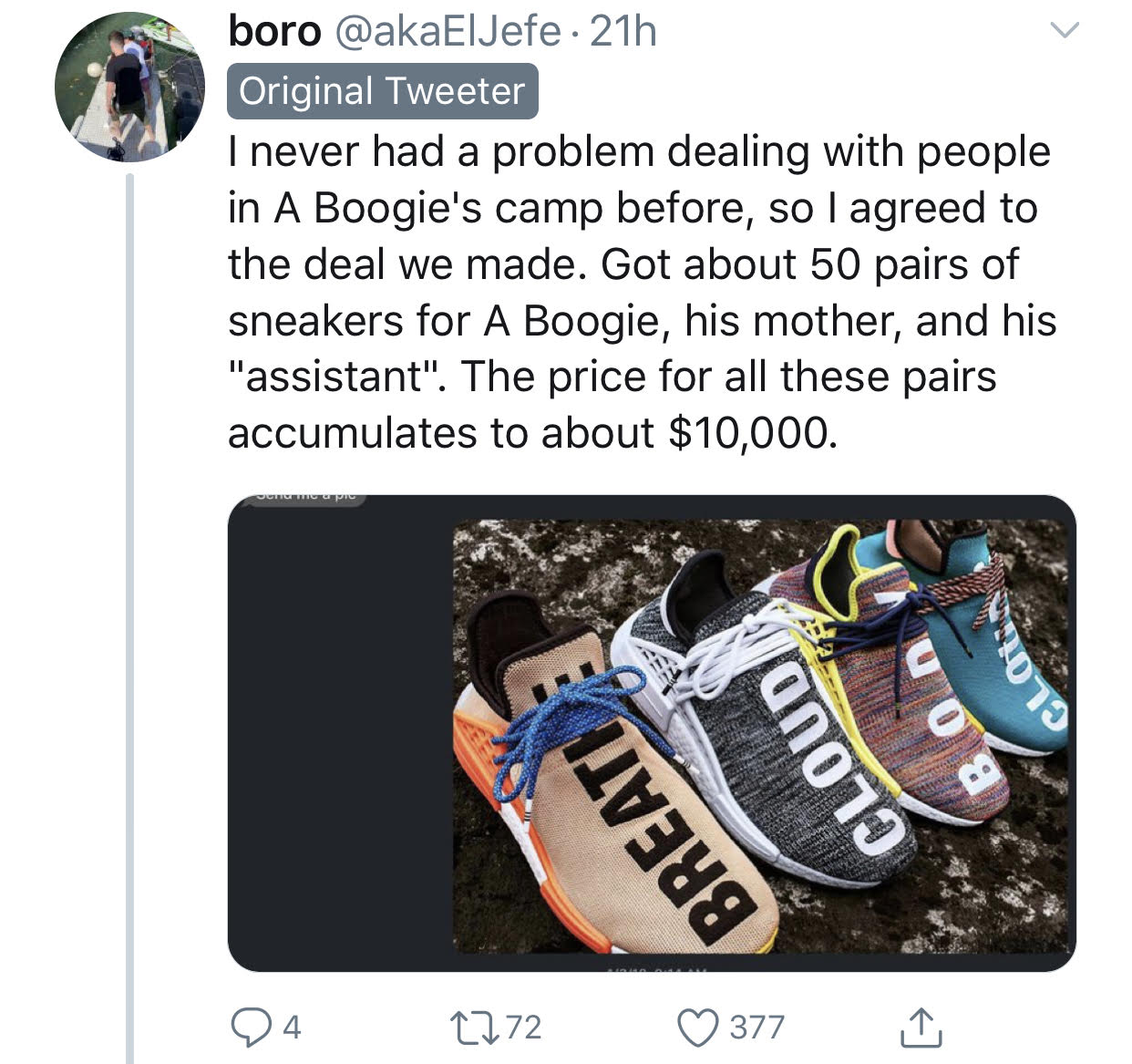Tap the share upload icon
Image resolution: width=1132 pixels, height=1064 pixels.
[920, 1027]
